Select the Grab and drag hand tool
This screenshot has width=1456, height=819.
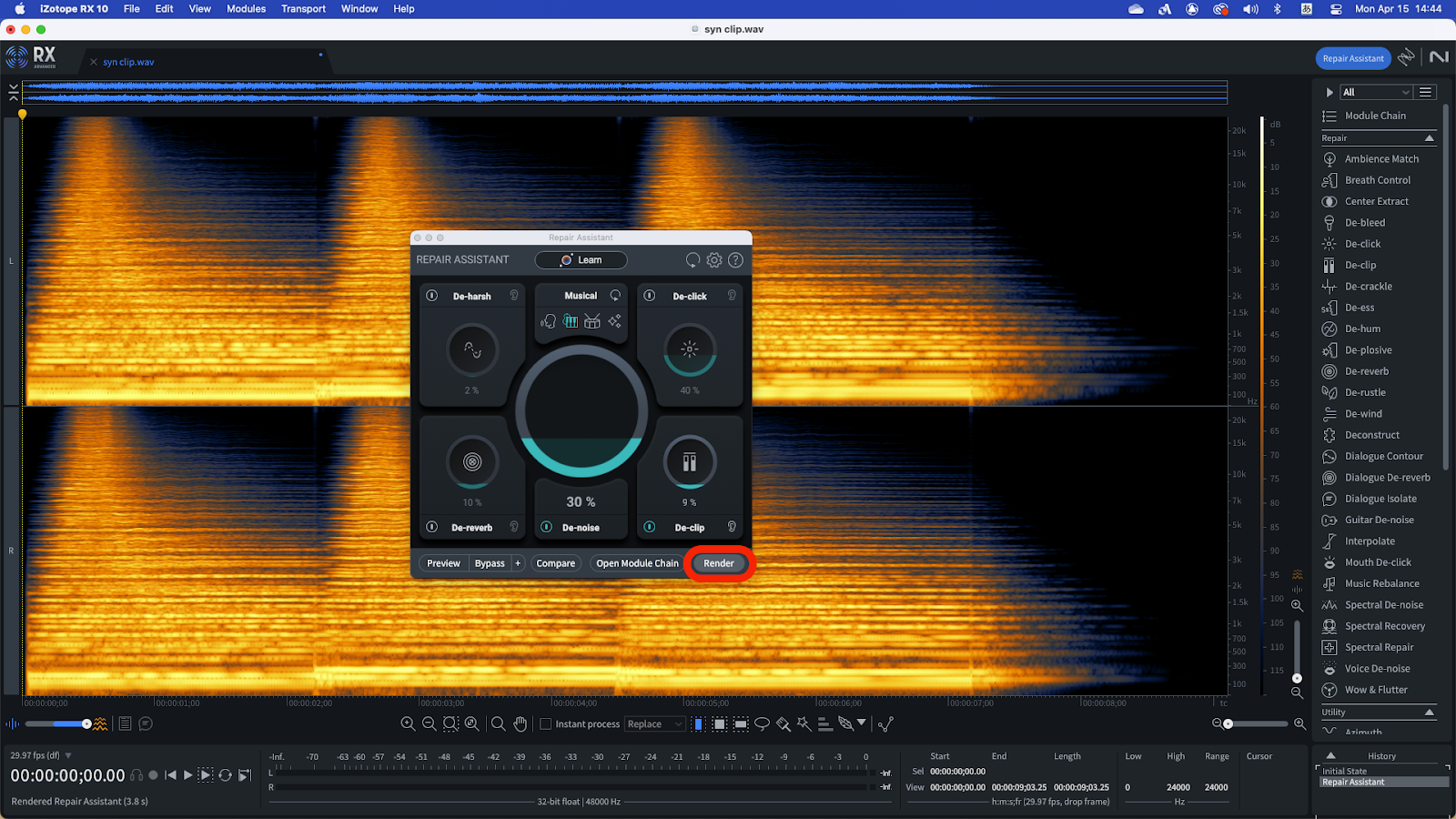(521, 723)
